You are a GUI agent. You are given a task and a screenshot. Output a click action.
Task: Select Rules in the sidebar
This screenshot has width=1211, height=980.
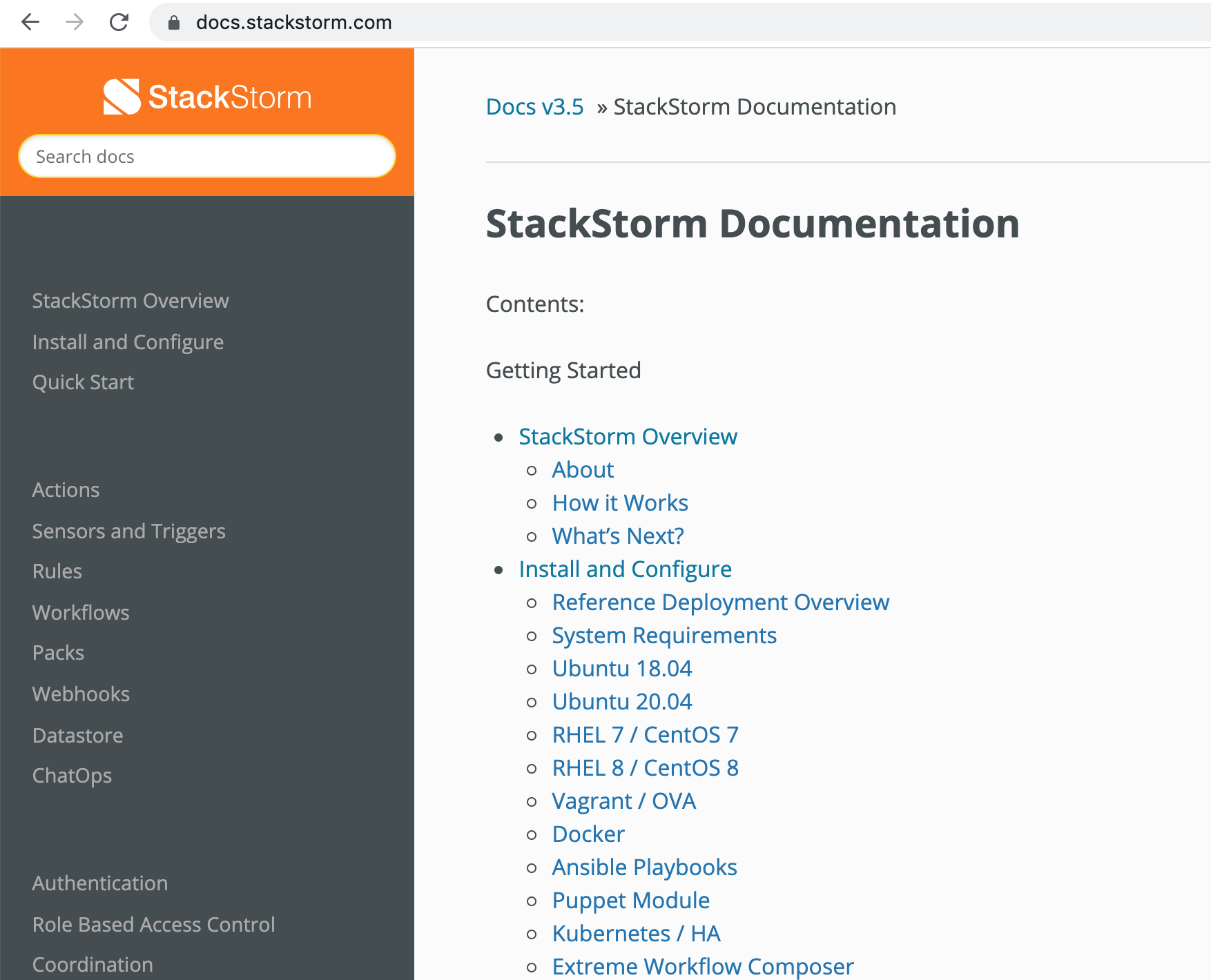(x=57, y=571)
